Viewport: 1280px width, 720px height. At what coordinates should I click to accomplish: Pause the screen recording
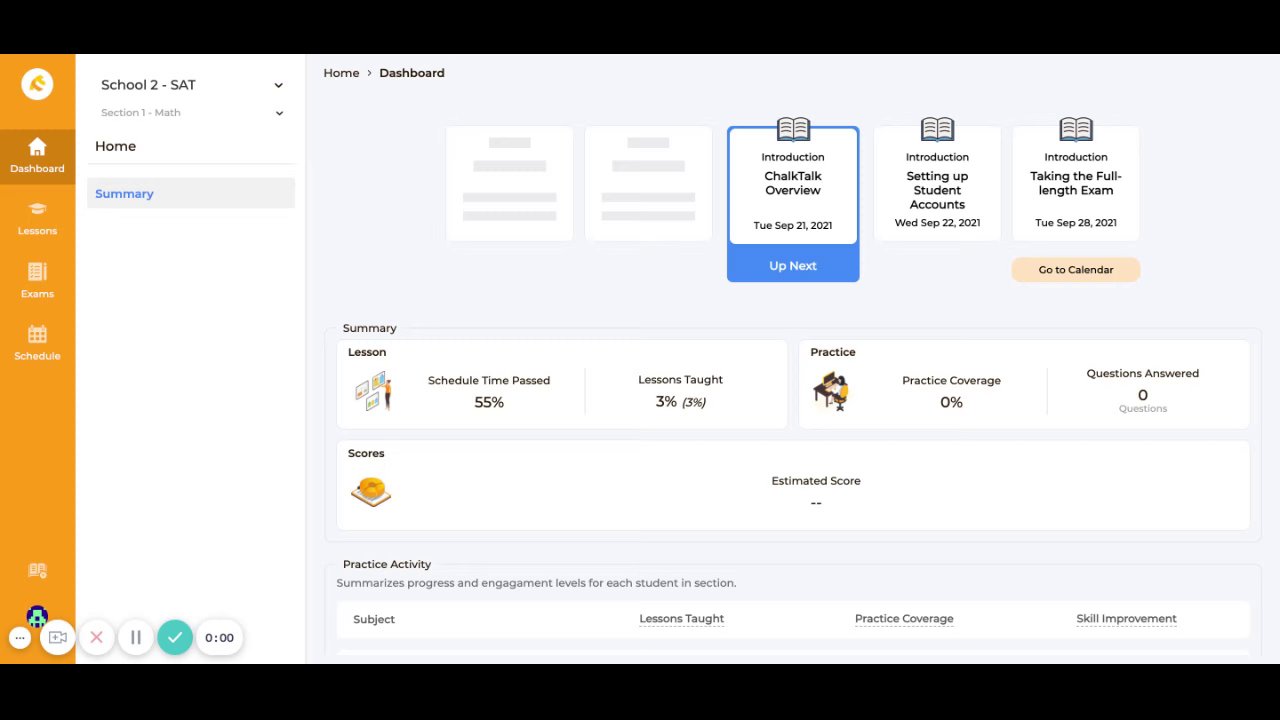(135, 637)
